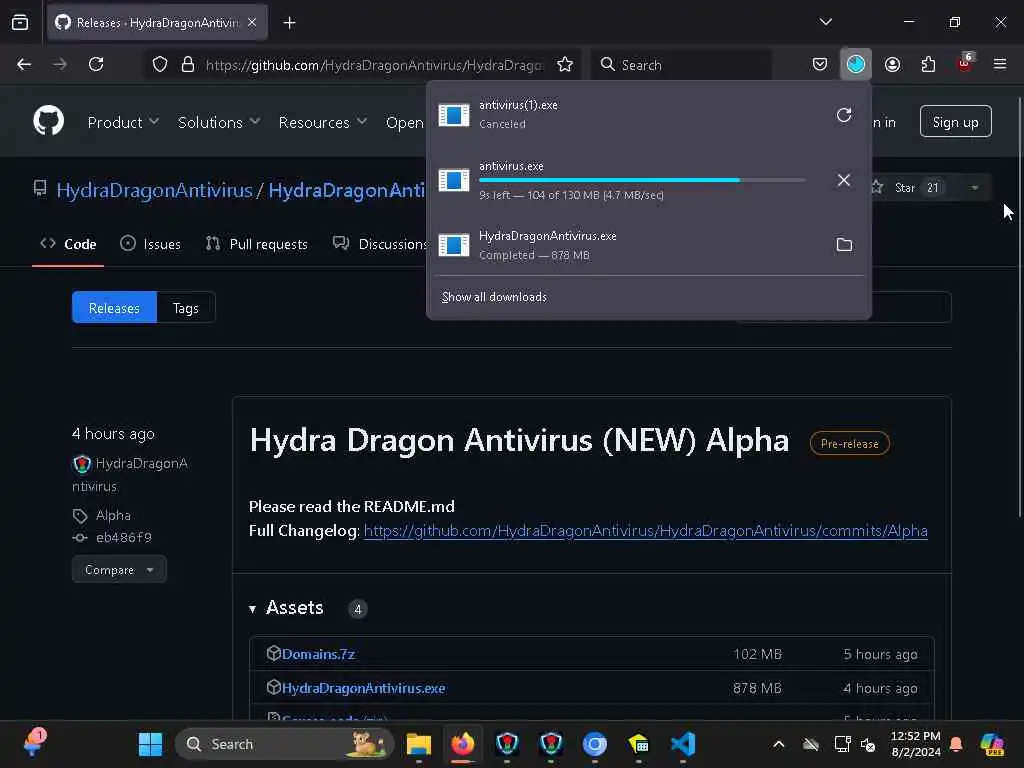Viewport: 1024px width, 768px height.
Task: Open the Alpha tag link
Action: 113,515
